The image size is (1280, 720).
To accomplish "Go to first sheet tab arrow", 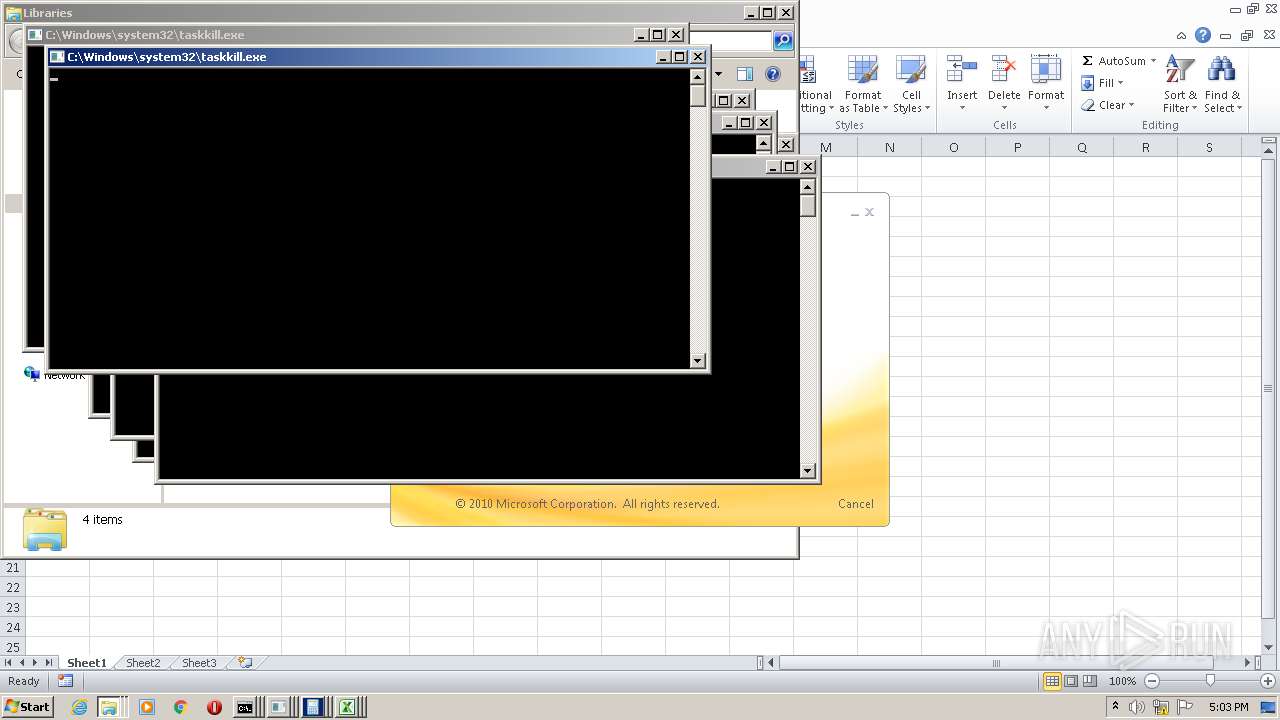I will (9, 662).
